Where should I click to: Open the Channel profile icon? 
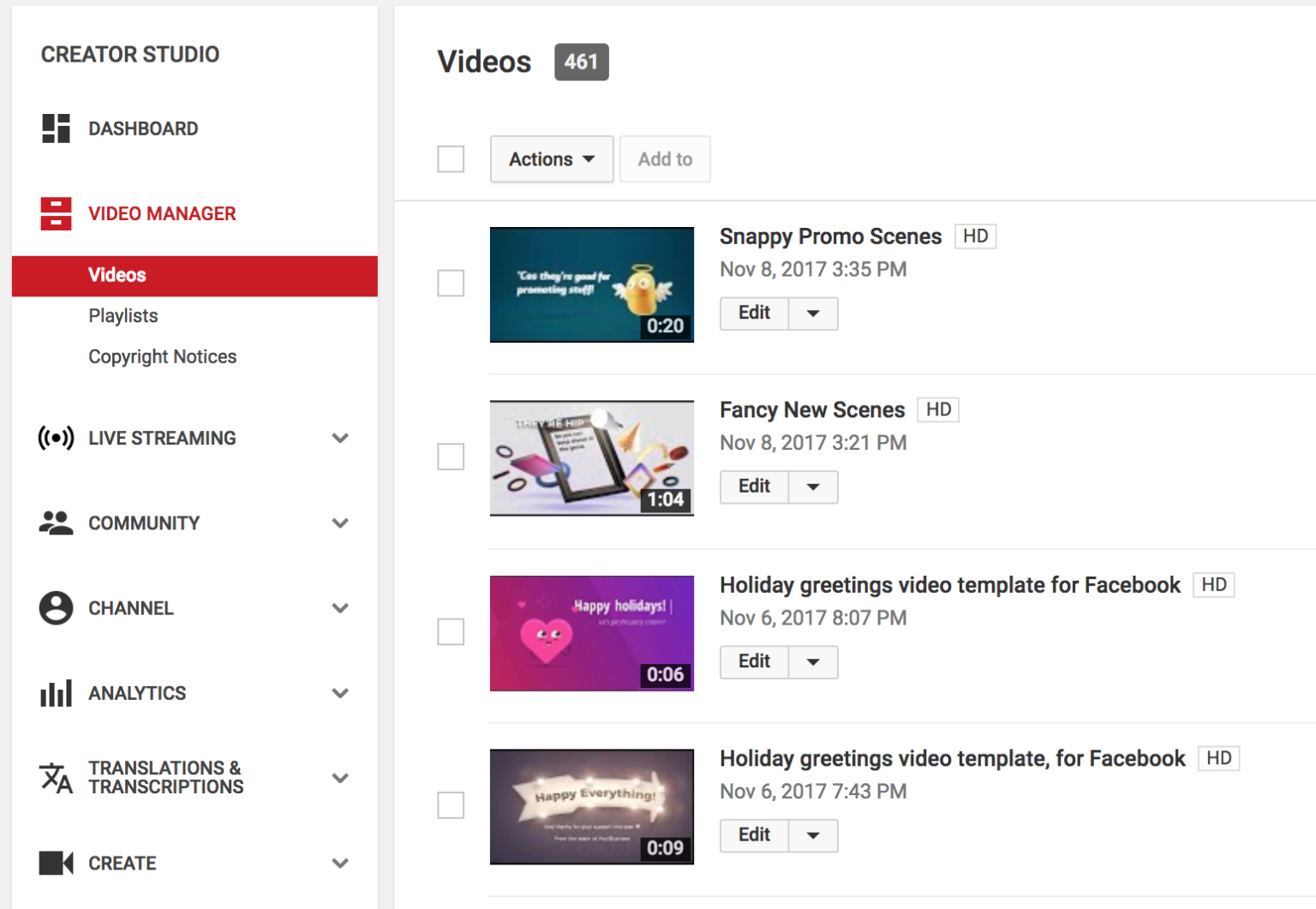56,608
